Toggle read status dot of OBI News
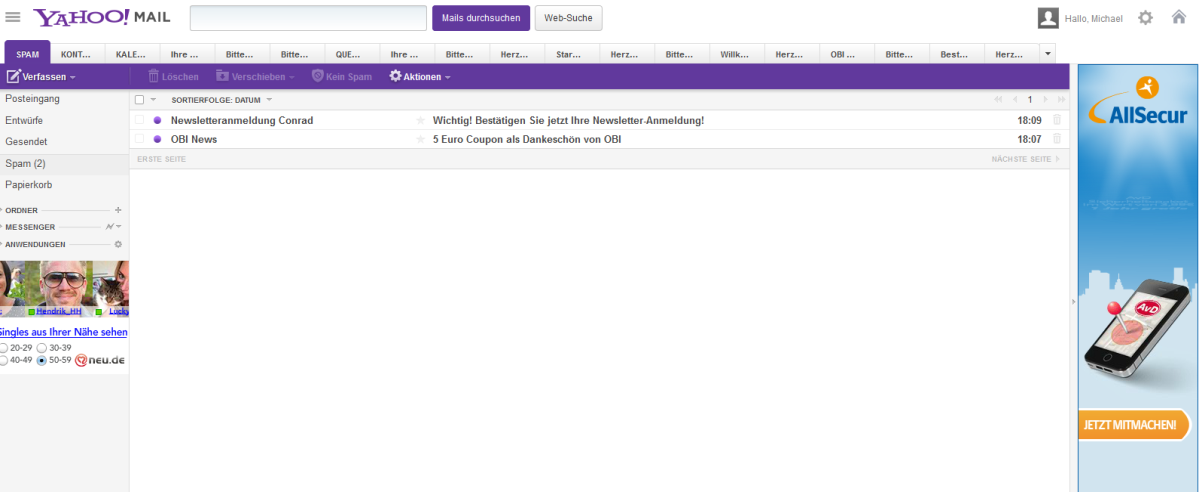 coord(158,139)
